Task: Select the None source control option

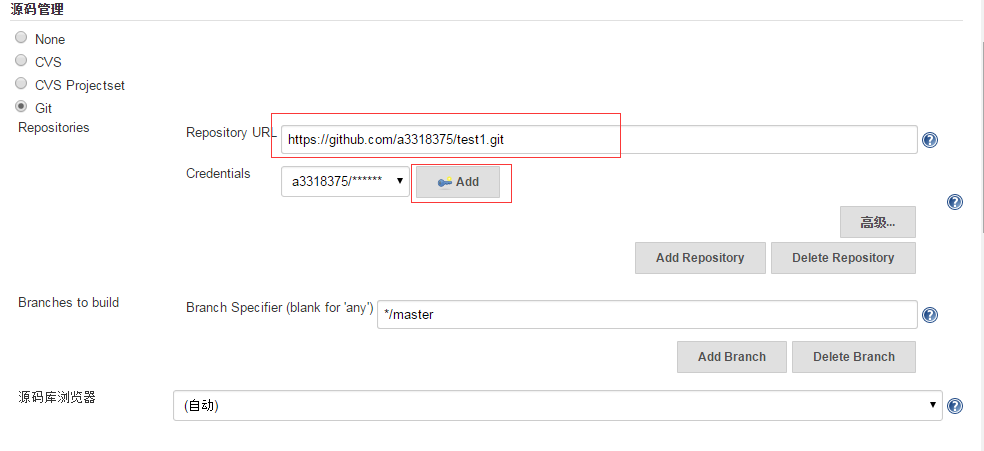Action: tap(21, 38)
